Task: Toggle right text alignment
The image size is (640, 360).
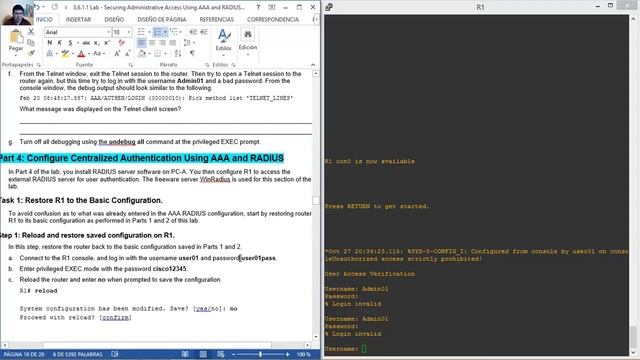Action: point(162,42)
